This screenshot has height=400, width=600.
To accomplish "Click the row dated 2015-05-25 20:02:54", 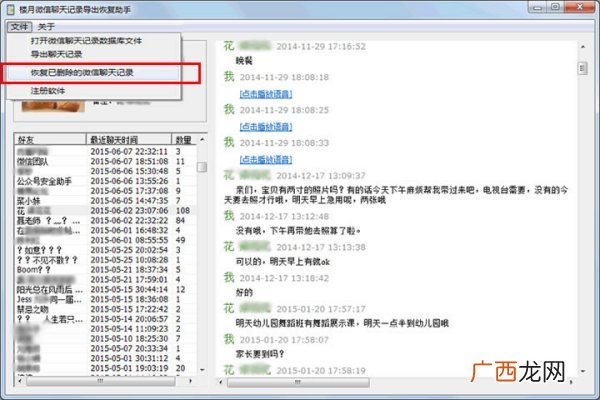I will [x=106, y=250].
